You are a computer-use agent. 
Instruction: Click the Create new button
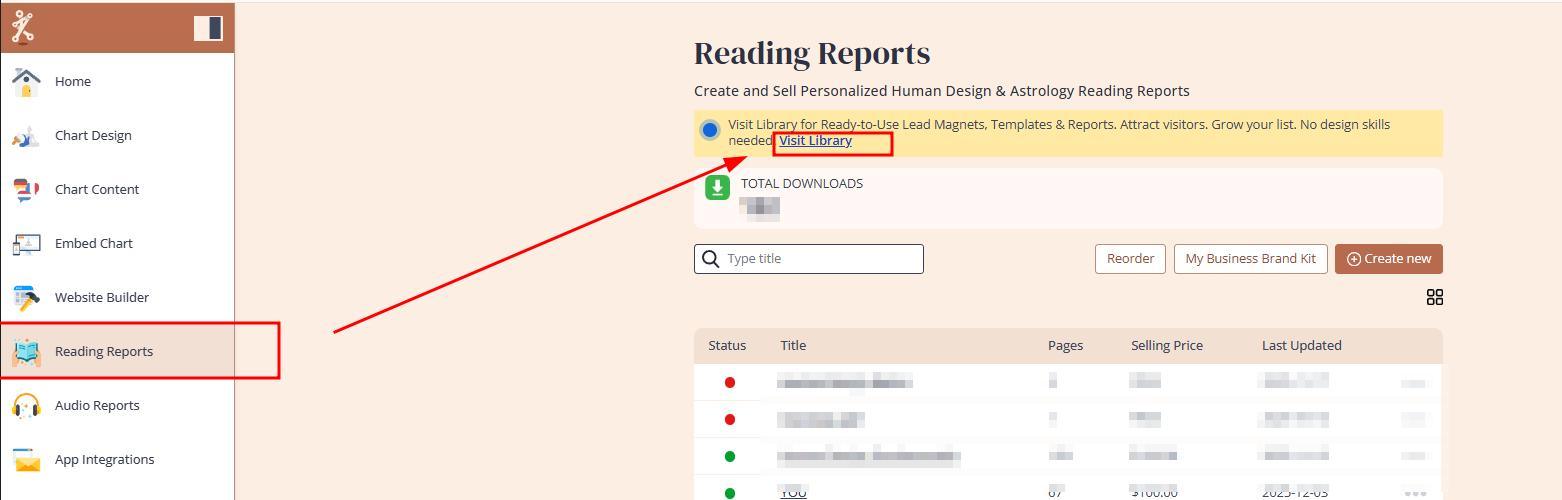pos(1388,259)
